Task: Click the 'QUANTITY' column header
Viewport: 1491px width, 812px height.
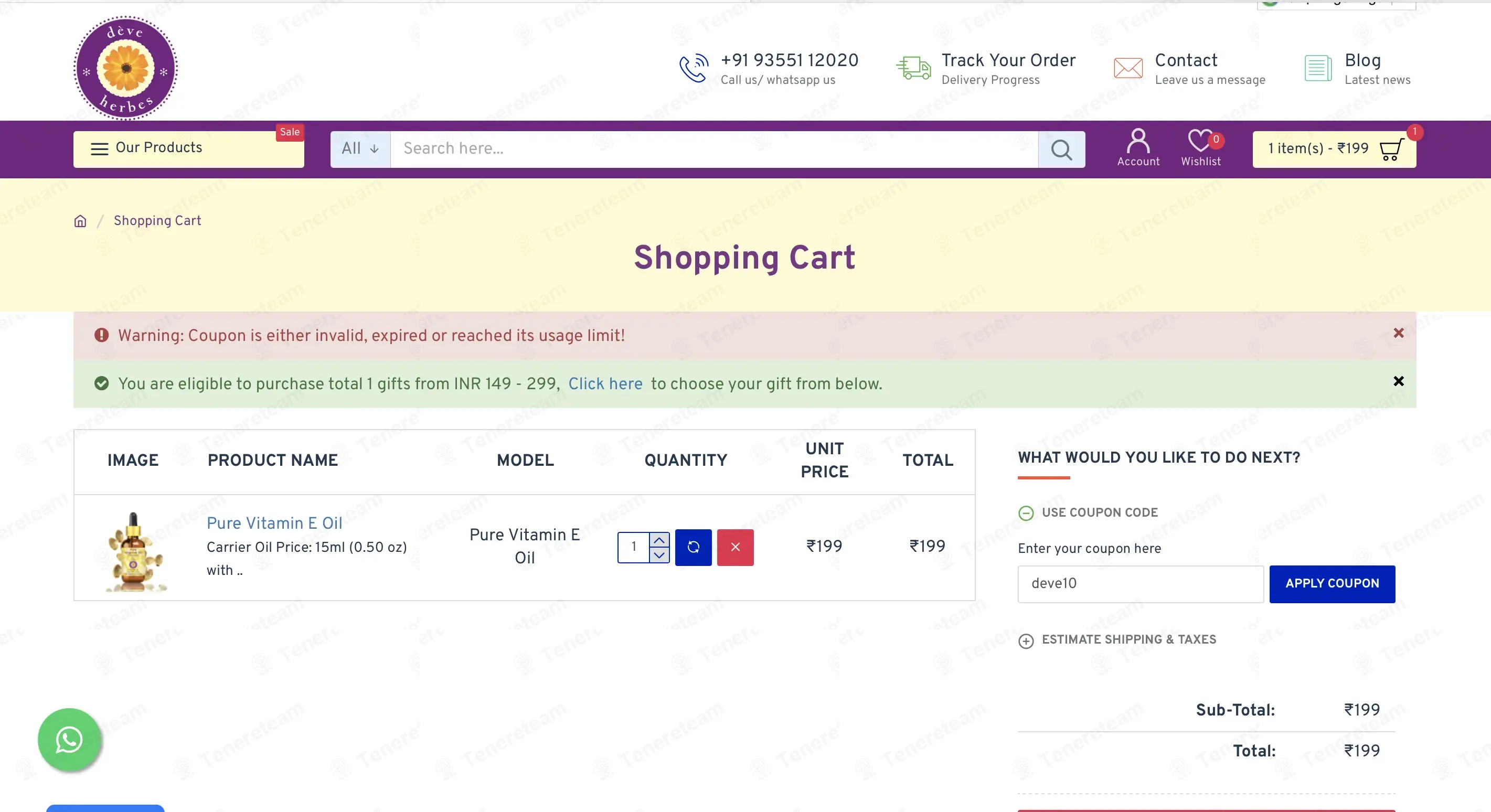Action: tap(685, 460)
